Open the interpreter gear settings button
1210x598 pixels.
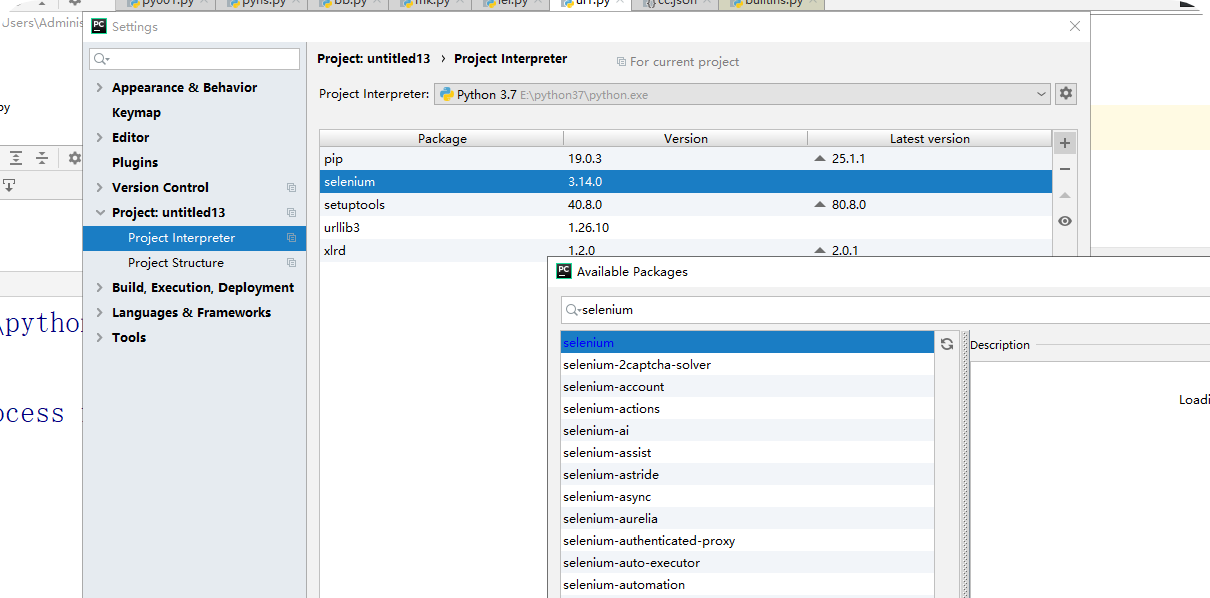[x=1066, y=93]
